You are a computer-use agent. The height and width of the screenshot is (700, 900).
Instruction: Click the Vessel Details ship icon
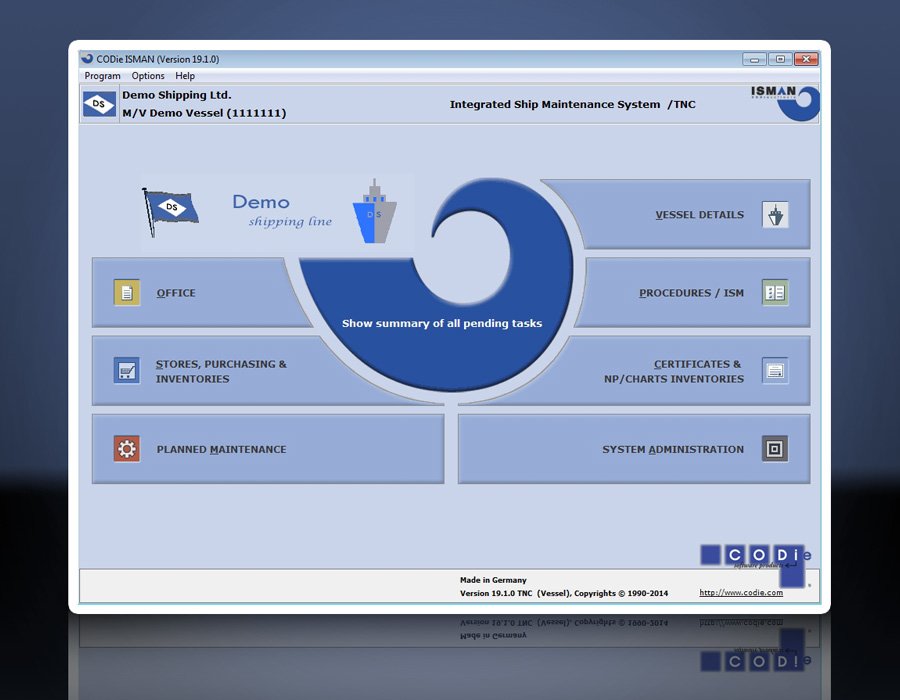pyautogui.click(x=775, y=215)
